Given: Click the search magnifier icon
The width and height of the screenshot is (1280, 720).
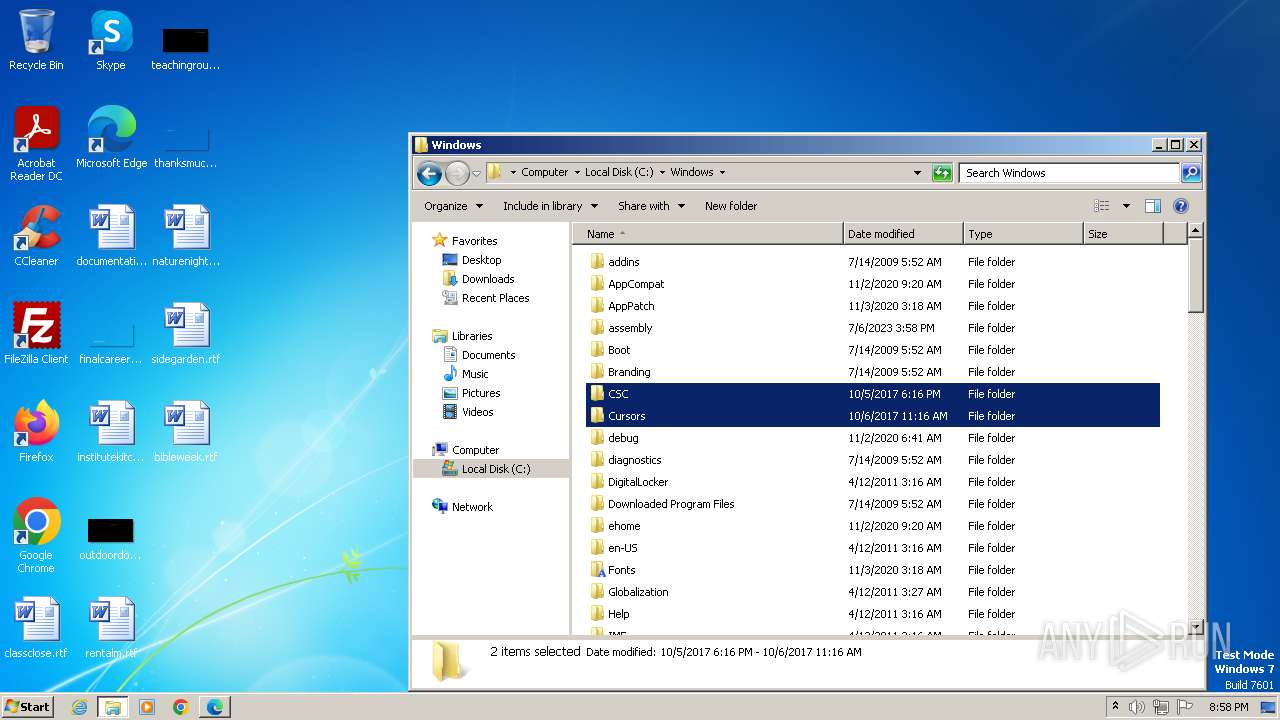Looking at the screenshot, I should 1190,173.
